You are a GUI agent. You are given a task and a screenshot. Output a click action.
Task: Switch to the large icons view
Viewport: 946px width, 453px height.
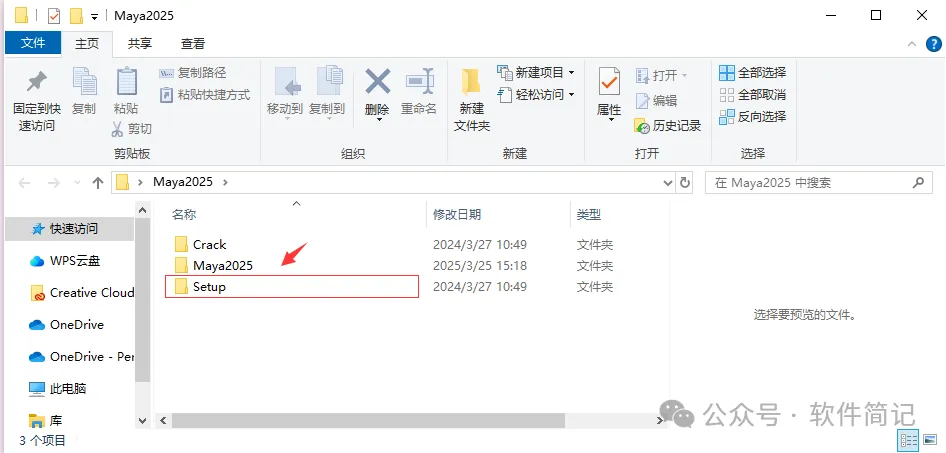pos(930,439)
